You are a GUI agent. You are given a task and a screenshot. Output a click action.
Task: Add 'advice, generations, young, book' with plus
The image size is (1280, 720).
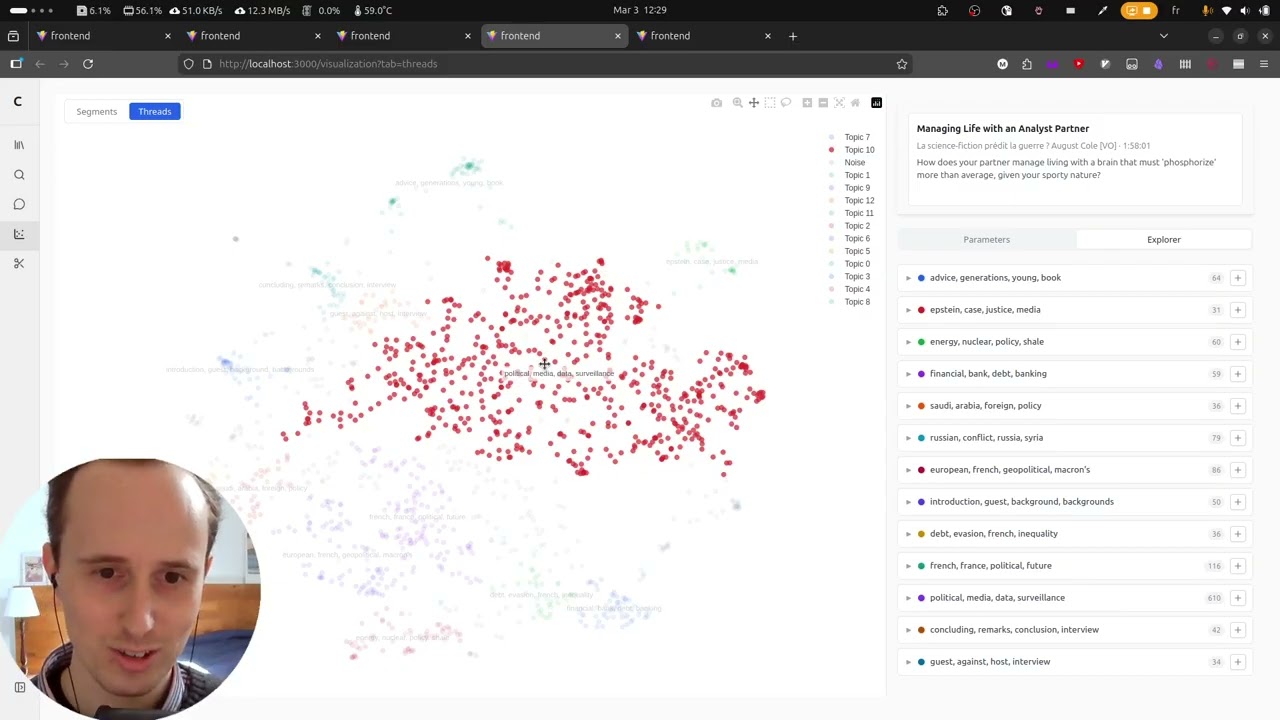(1237, 278)
